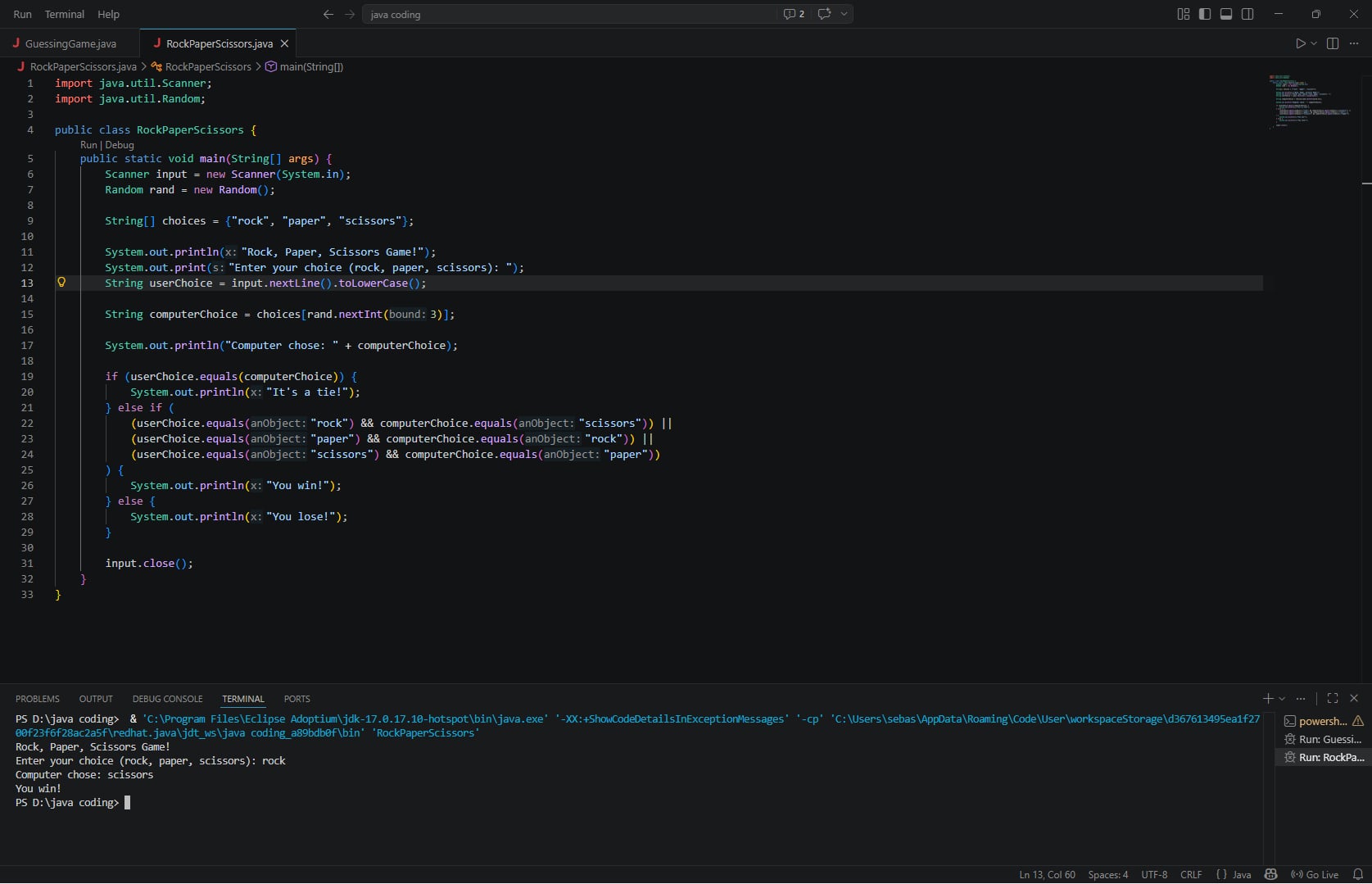Viewport: 1372px width, 884px height.
Task: Click the lightbulb code action on line 13
Action: (x=61, y=283)
